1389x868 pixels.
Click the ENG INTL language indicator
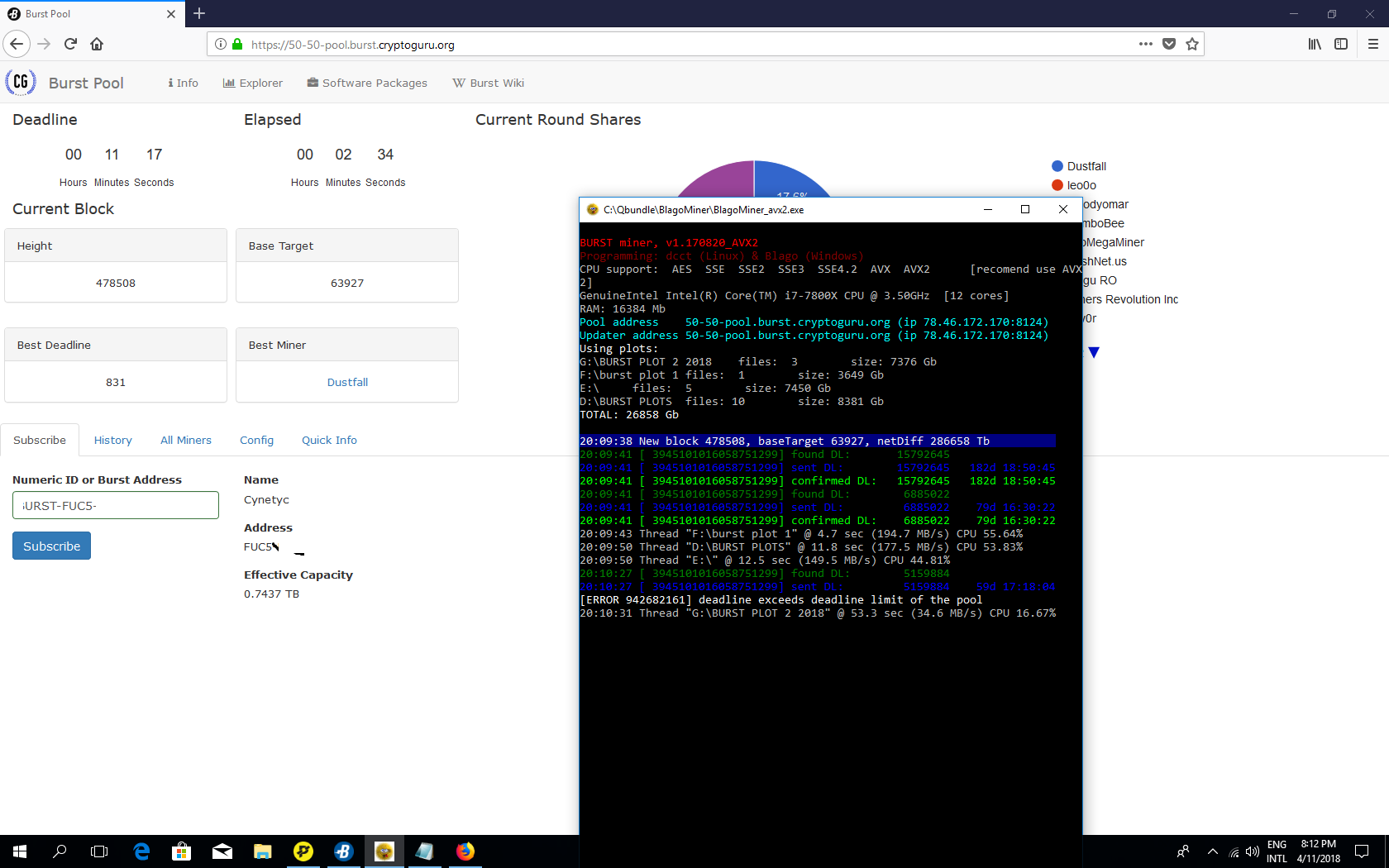click(x=1277, y=851)
